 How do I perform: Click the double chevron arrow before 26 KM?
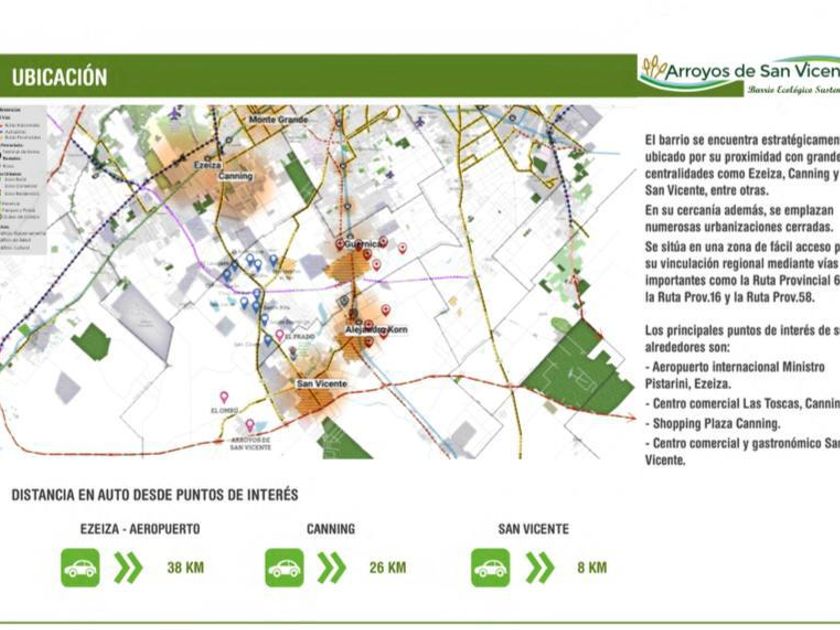[x=332, y=568]
